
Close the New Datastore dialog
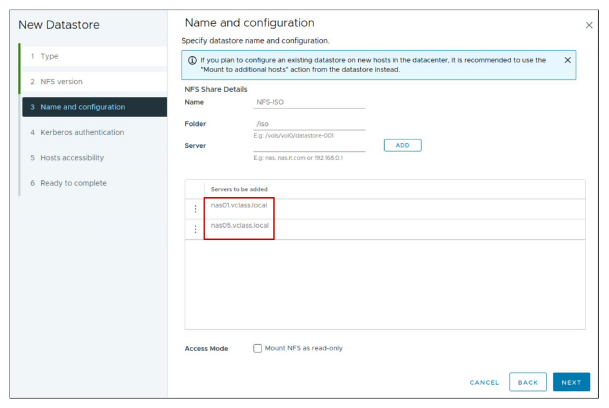point(588,24)
